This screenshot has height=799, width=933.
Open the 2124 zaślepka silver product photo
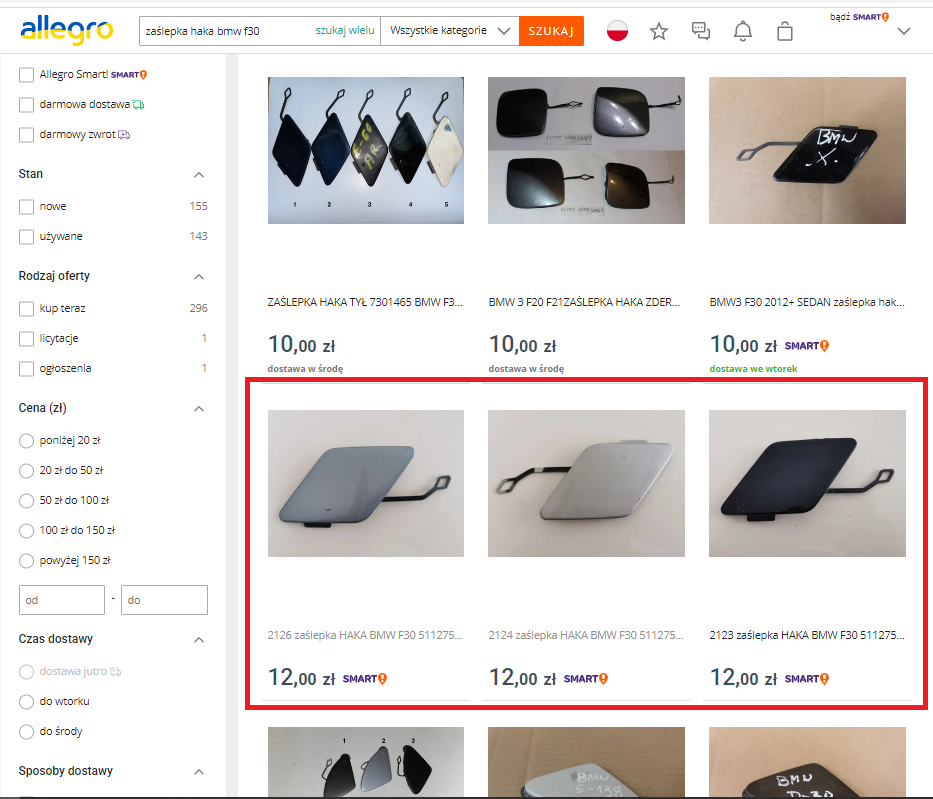pyautogui.click(x=586, y=484)
